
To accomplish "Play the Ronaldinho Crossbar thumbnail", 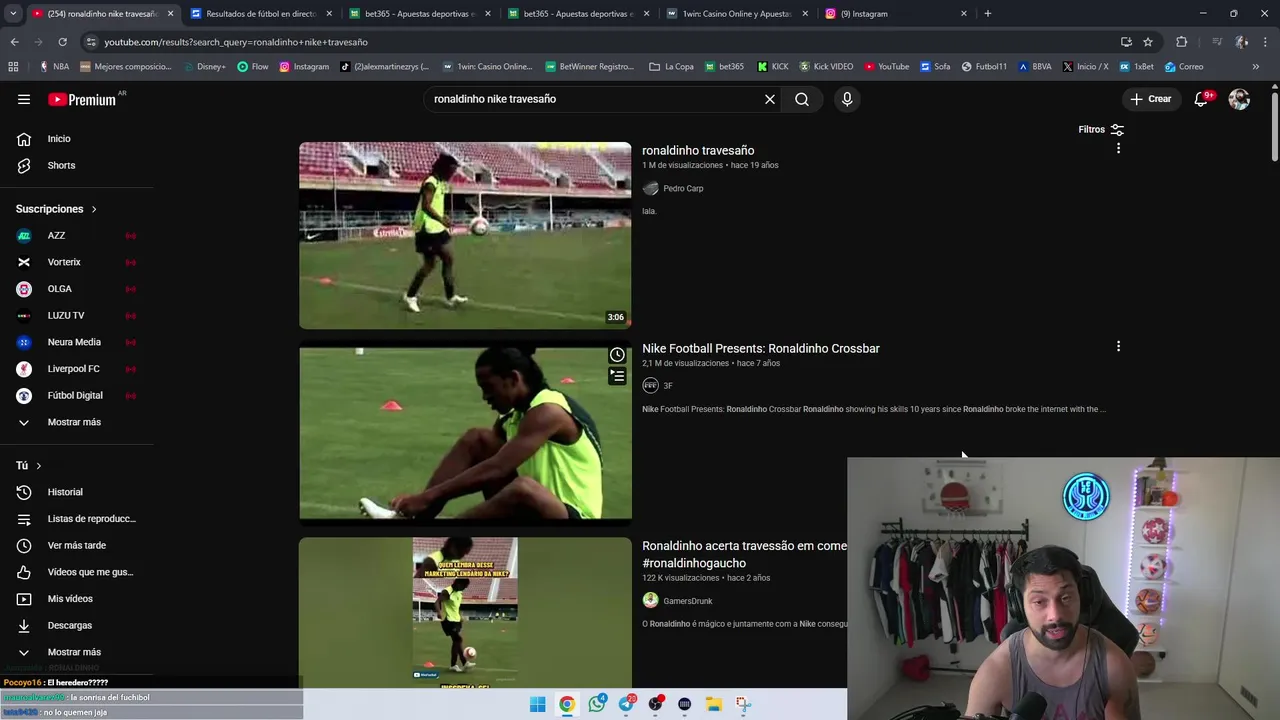I will (x=465, y=433).
